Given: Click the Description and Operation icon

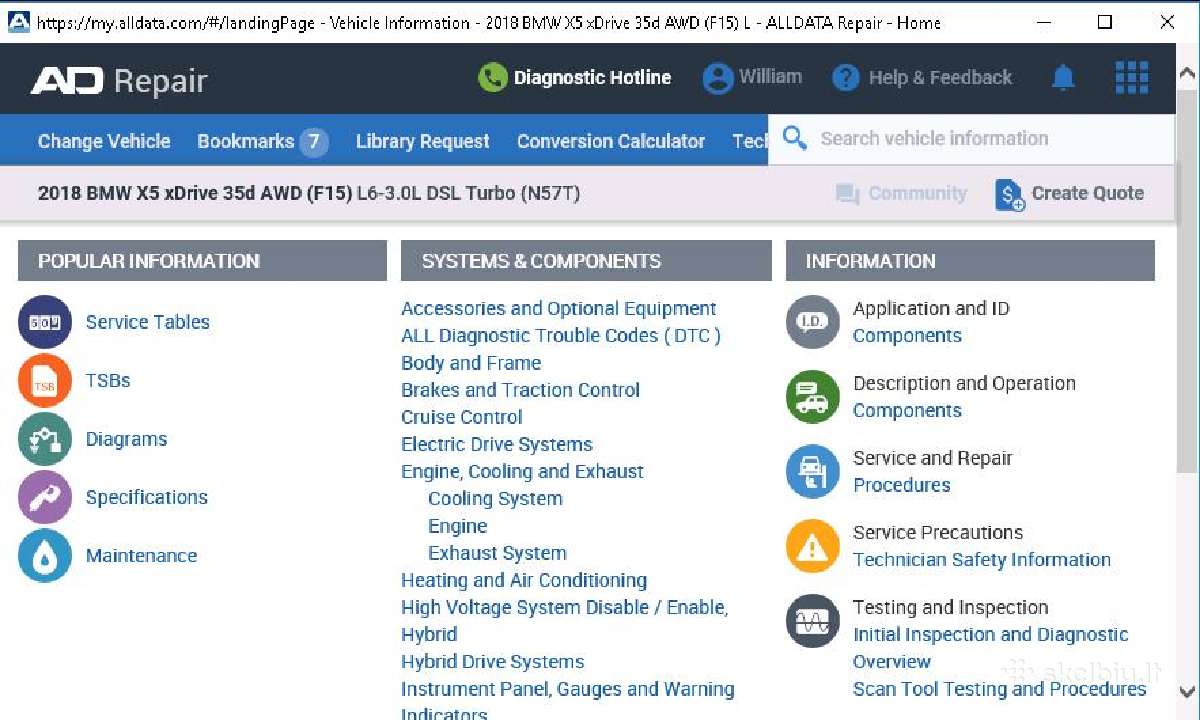Looking at the screenshot, I should (x=813, y=397).
